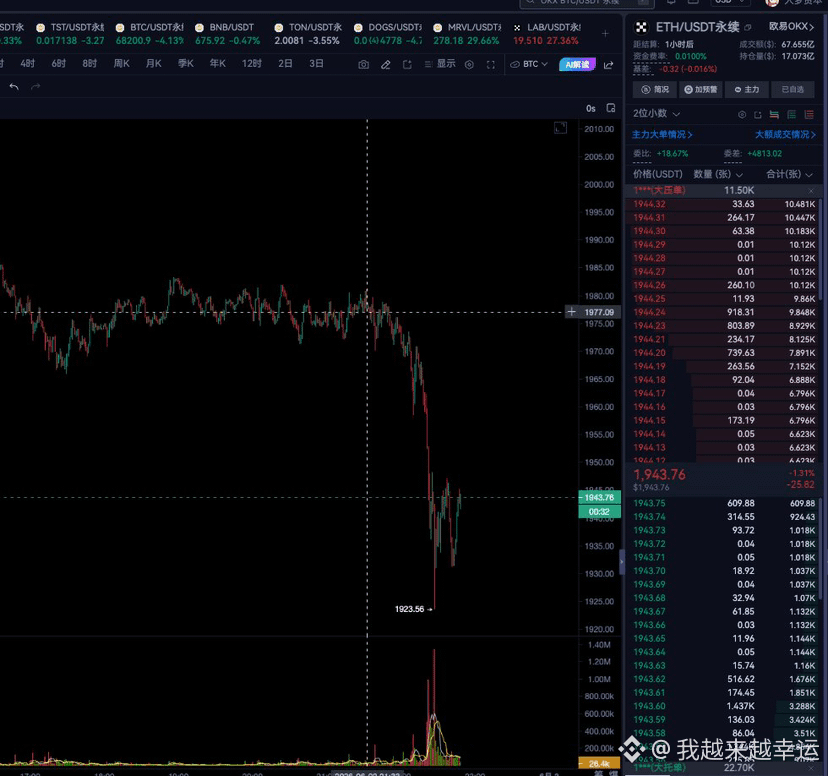The width and height of the screenshot is (828, 776).
Task: Dismiss the 大压单 row with its close icon
Action: [811, 191]
